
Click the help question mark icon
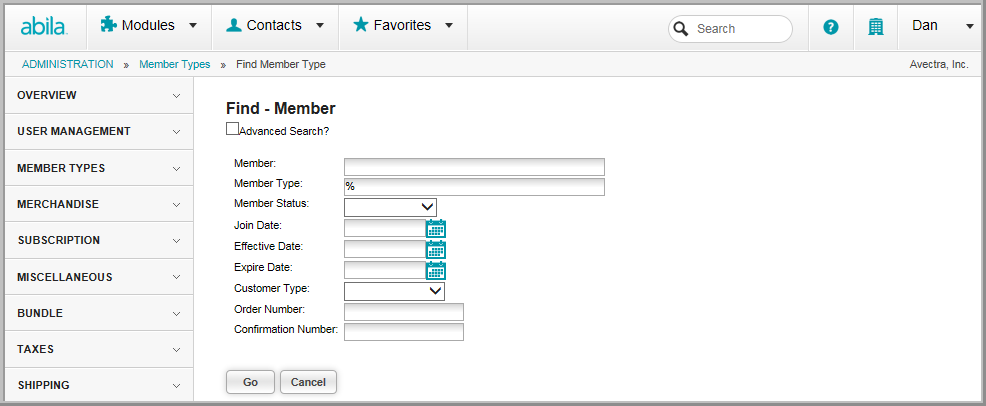(x=831, y=27)
